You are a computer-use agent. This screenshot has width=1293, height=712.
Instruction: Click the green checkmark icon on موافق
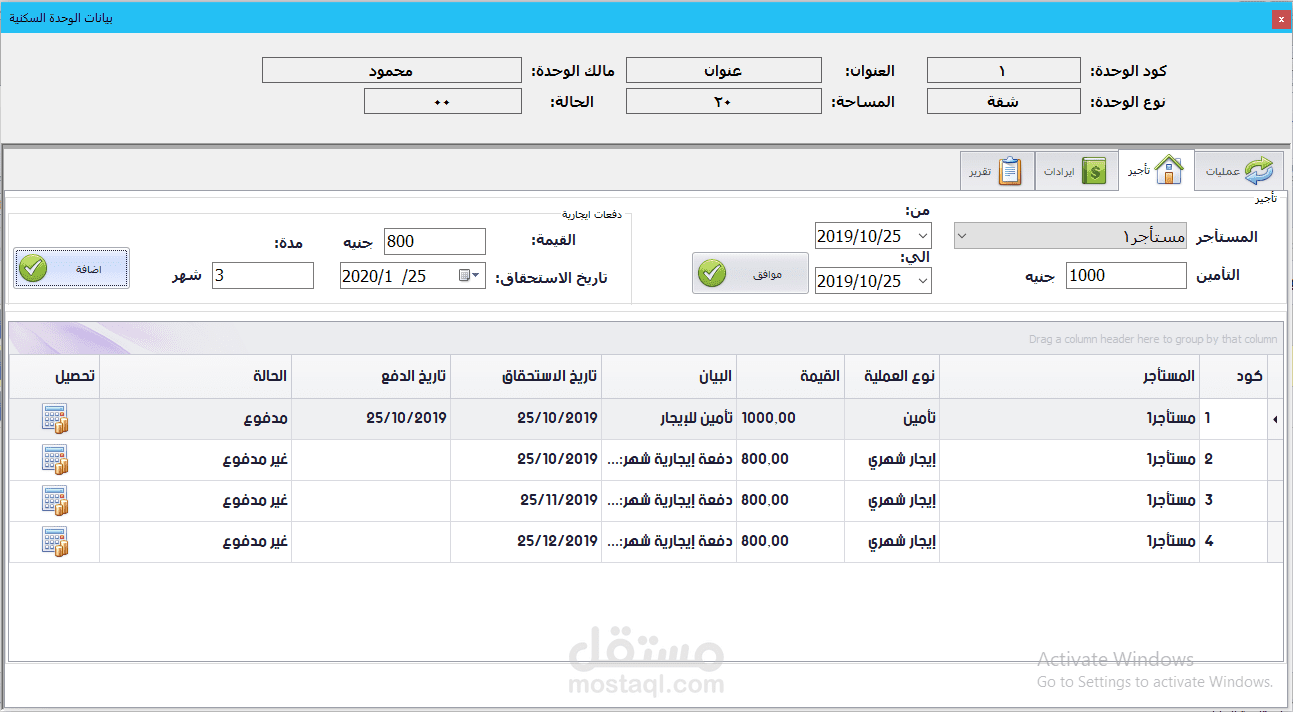pos(712,271)
